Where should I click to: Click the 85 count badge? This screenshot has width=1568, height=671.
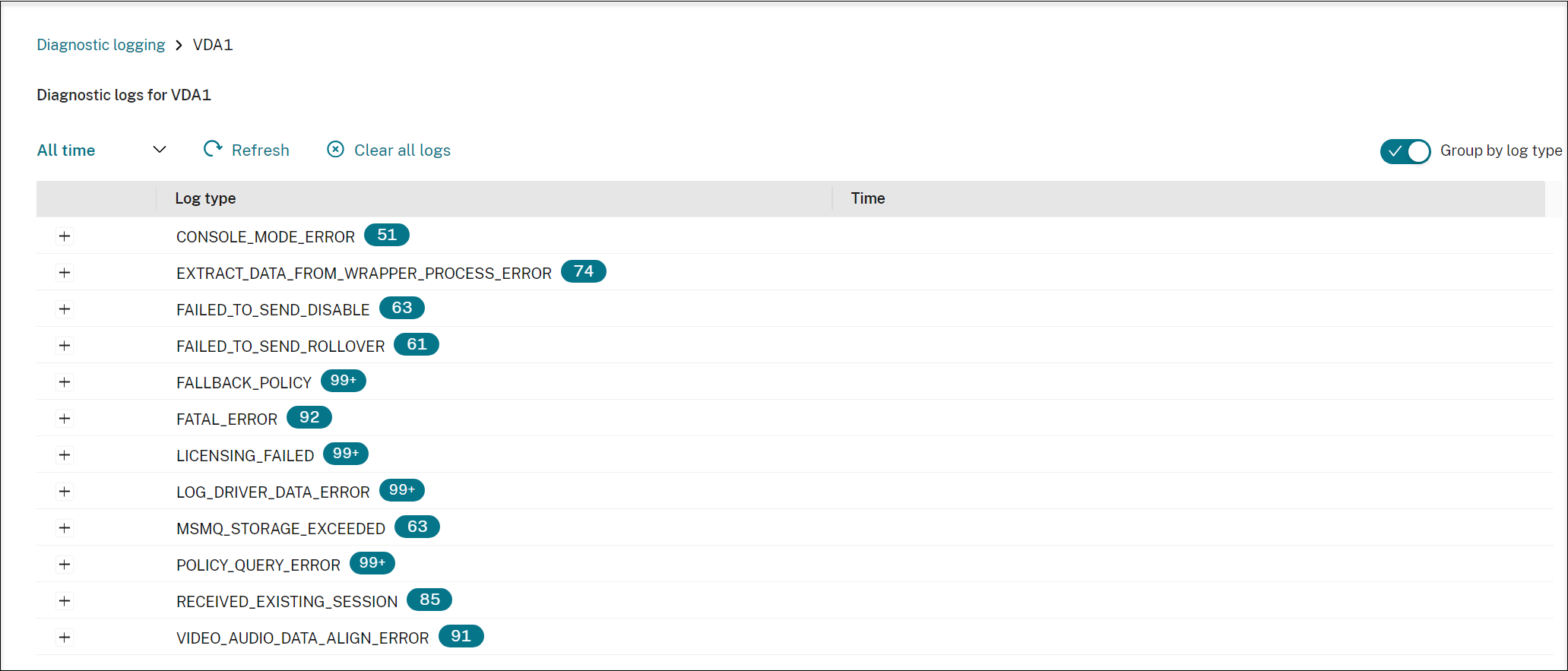[429, 600]
